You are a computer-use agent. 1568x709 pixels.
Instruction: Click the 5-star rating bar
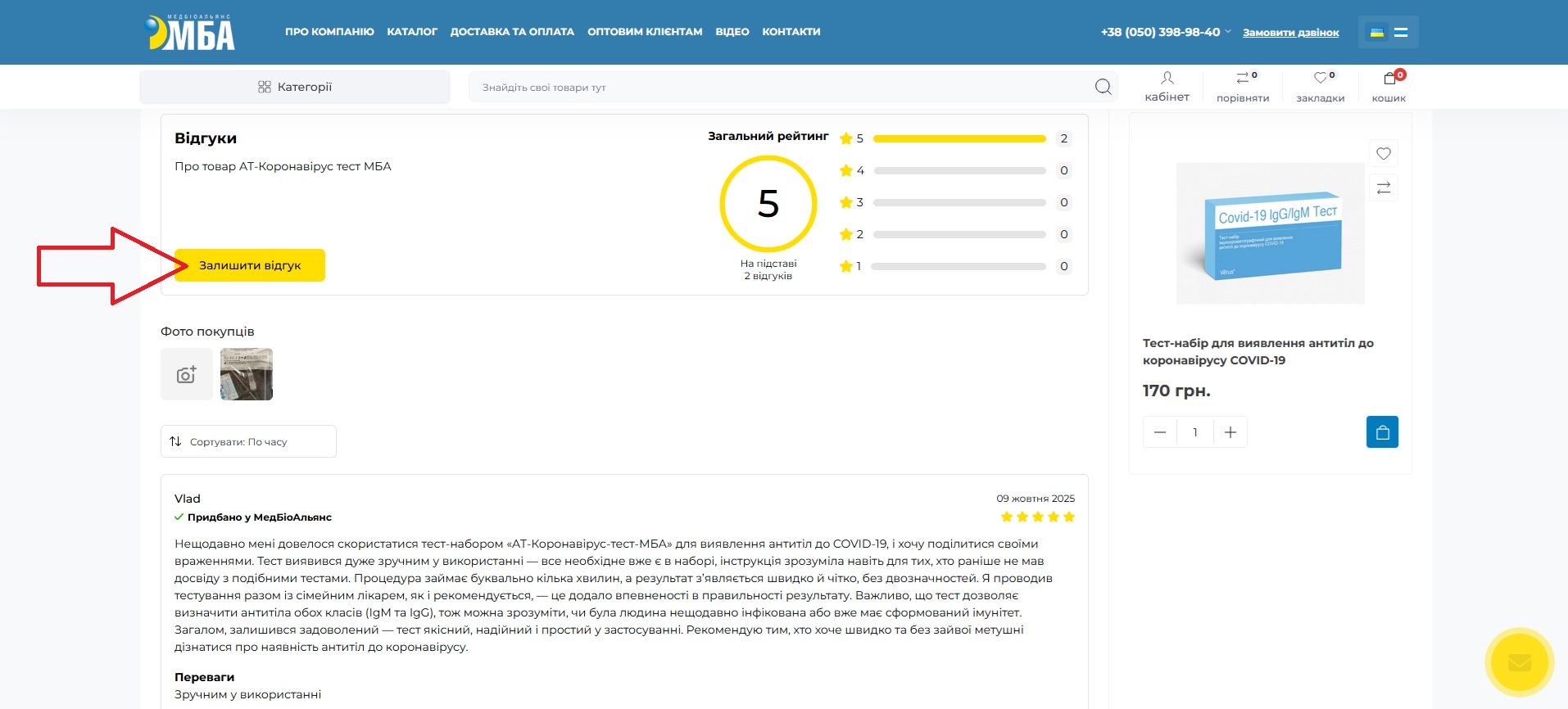pyautogui.click(x=959, y=138)
